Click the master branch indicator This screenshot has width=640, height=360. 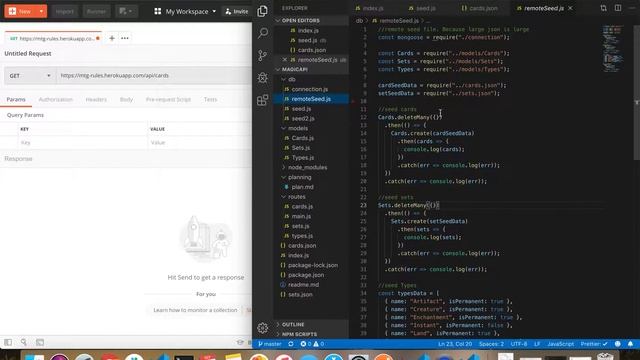pyautogui.click(x=270, y=344)
